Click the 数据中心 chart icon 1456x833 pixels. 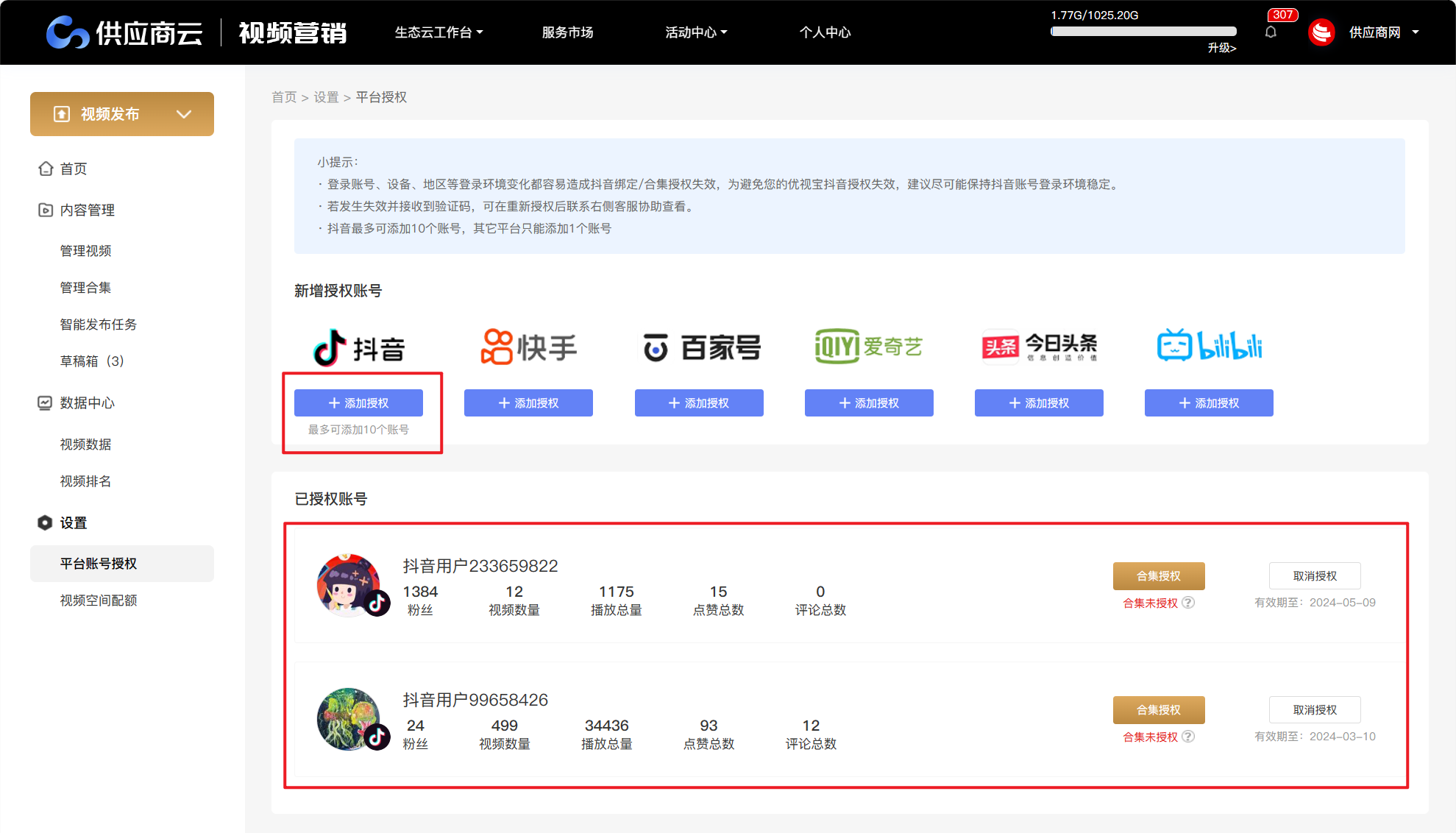(x=46, y=403)
